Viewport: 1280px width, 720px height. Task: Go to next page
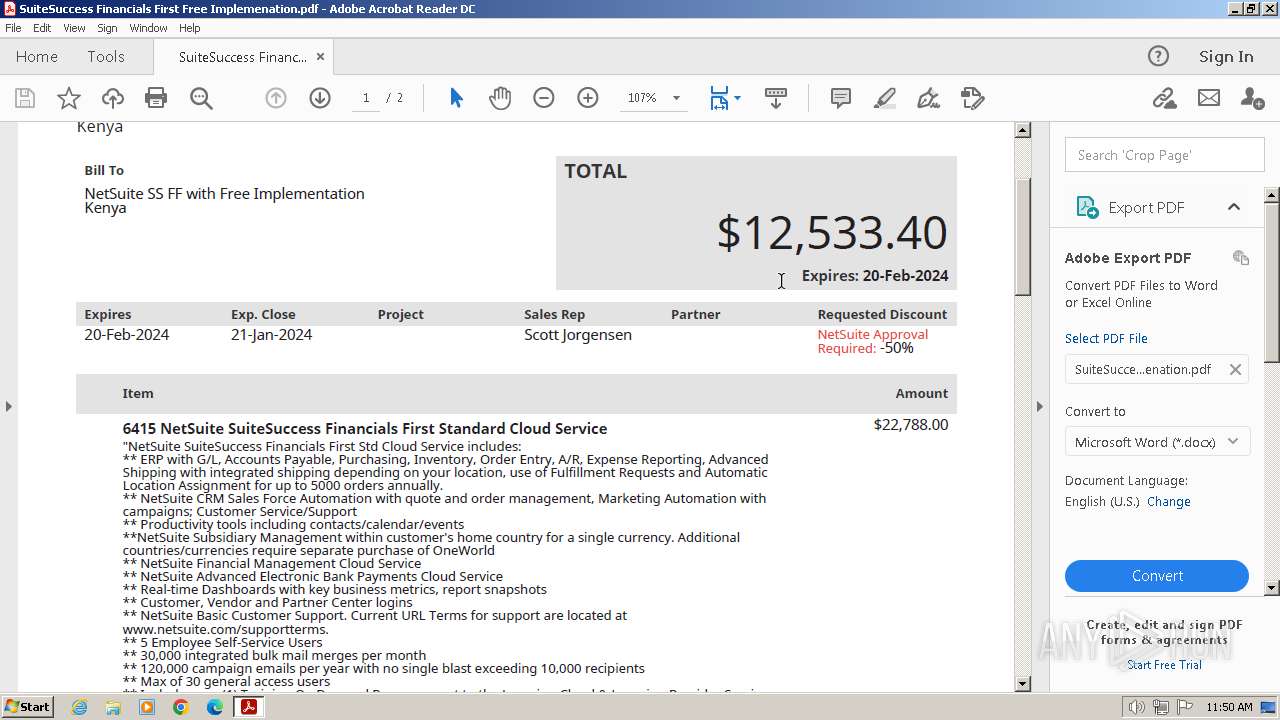coord(320,98)
